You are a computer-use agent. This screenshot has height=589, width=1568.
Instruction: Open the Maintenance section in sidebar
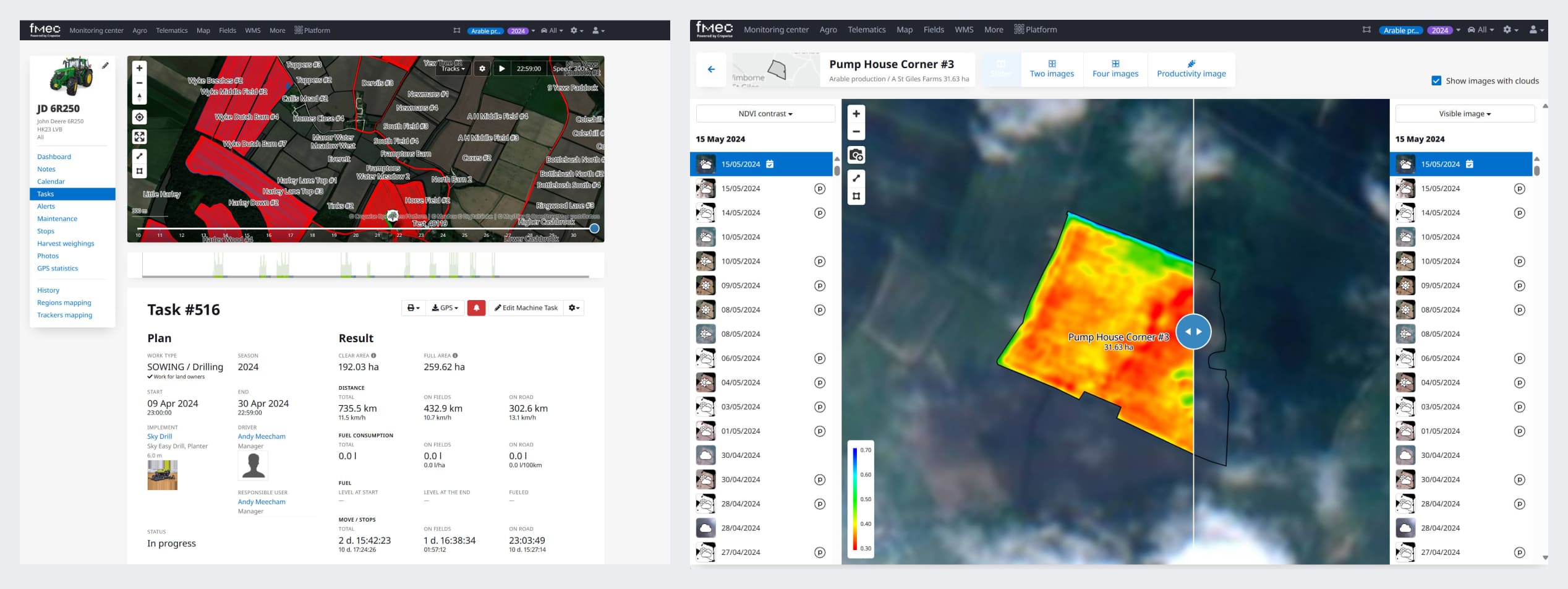point(57,218)
